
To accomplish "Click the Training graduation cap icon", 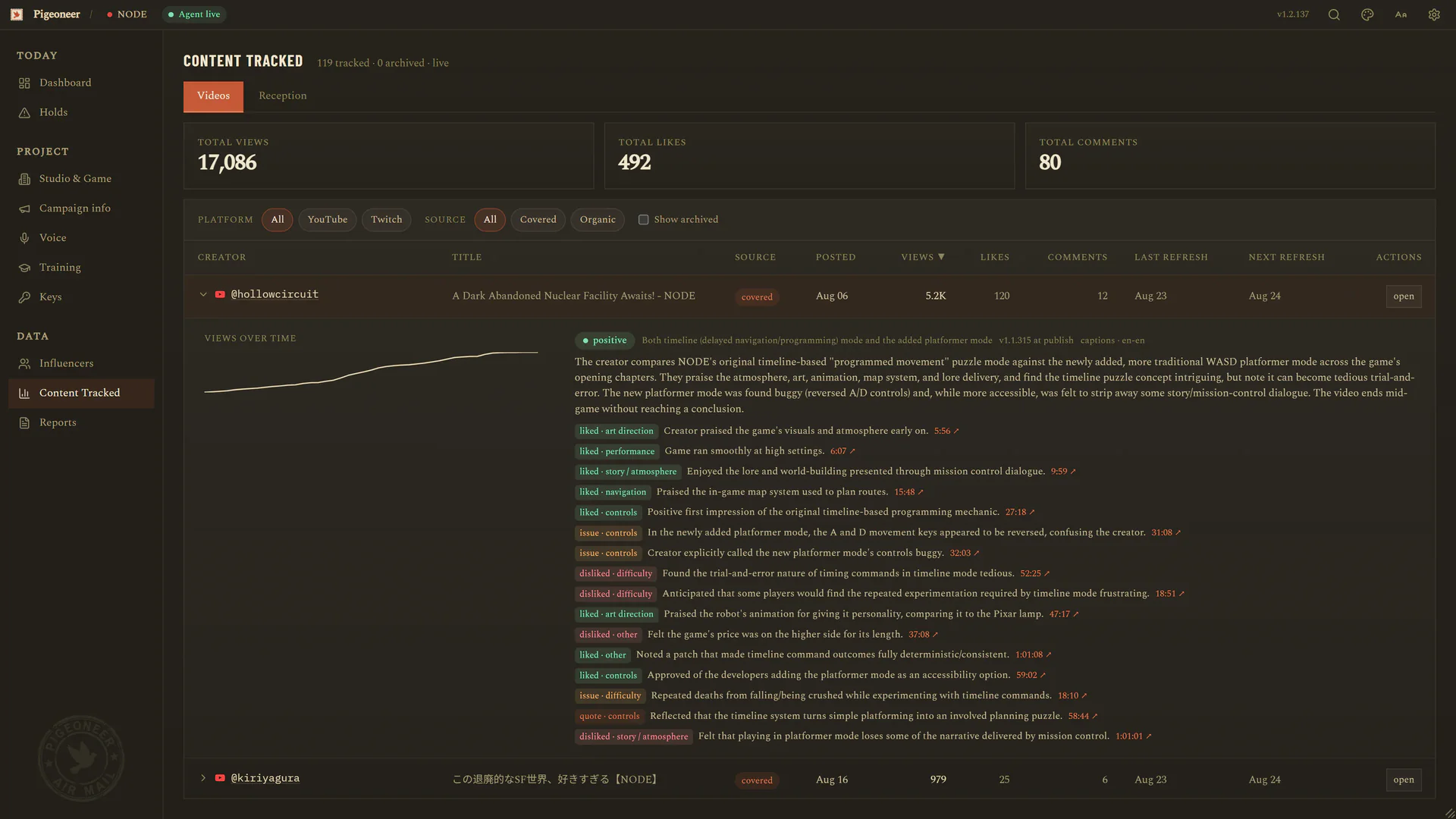I will pyautogui.click(x=24, y=268).
